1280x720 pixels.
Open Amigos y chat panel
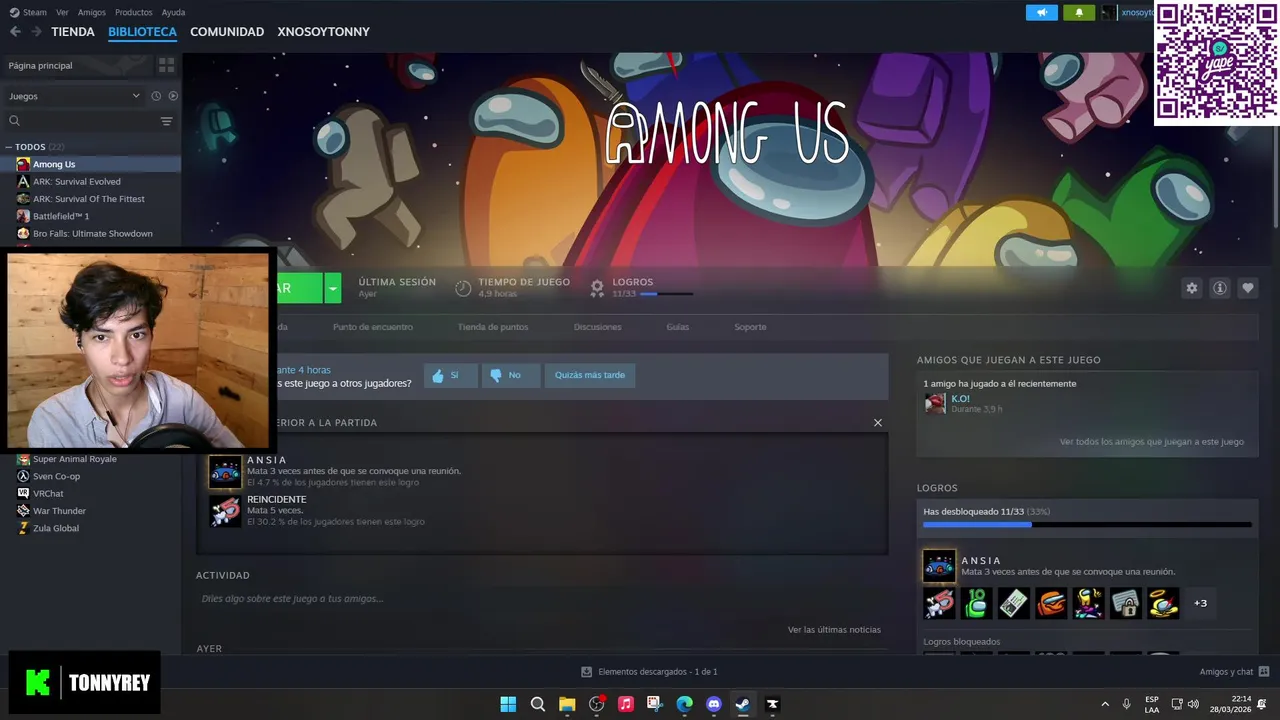pos(1234,672)
